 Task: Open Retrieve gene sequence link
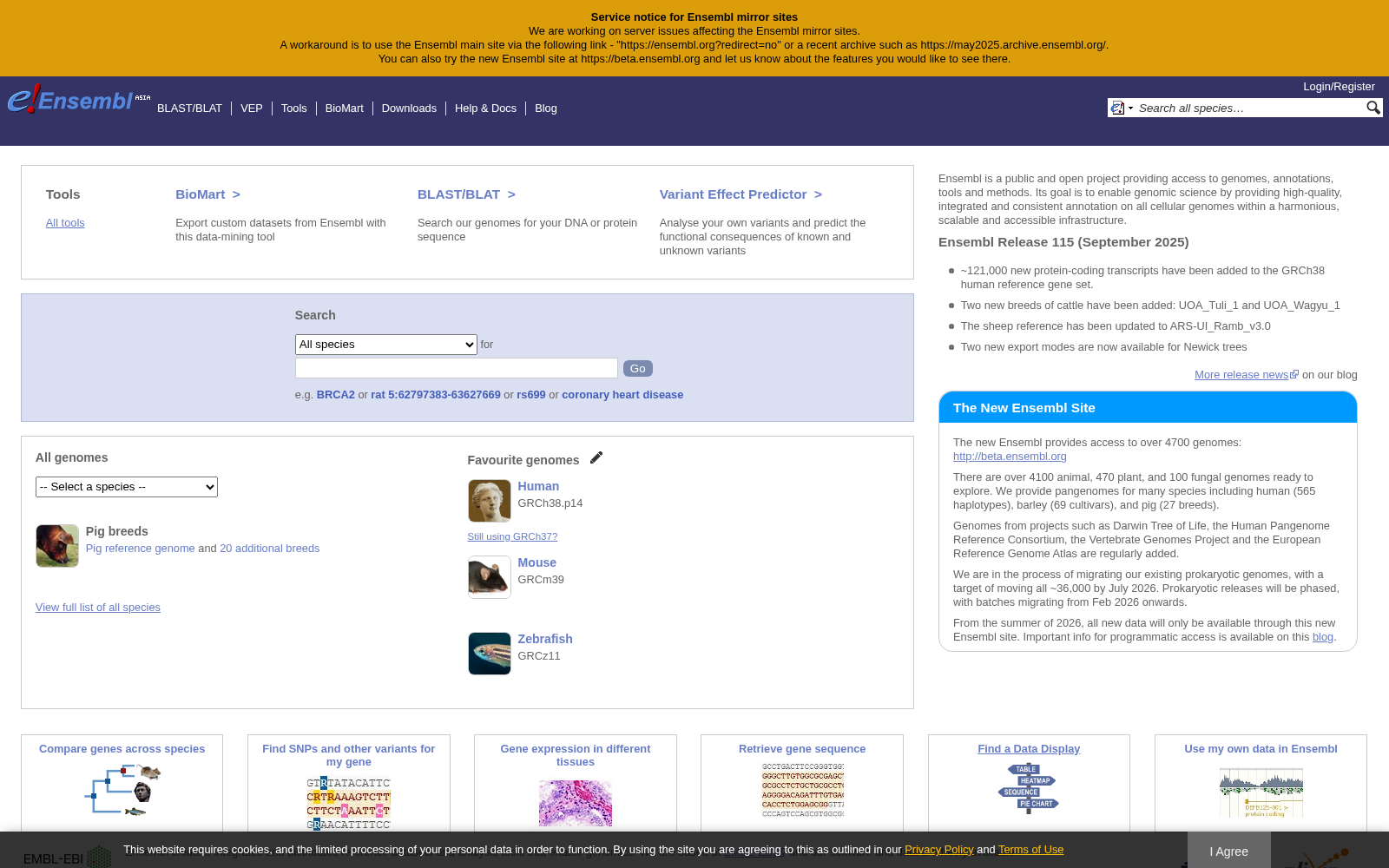click(802, 749)
